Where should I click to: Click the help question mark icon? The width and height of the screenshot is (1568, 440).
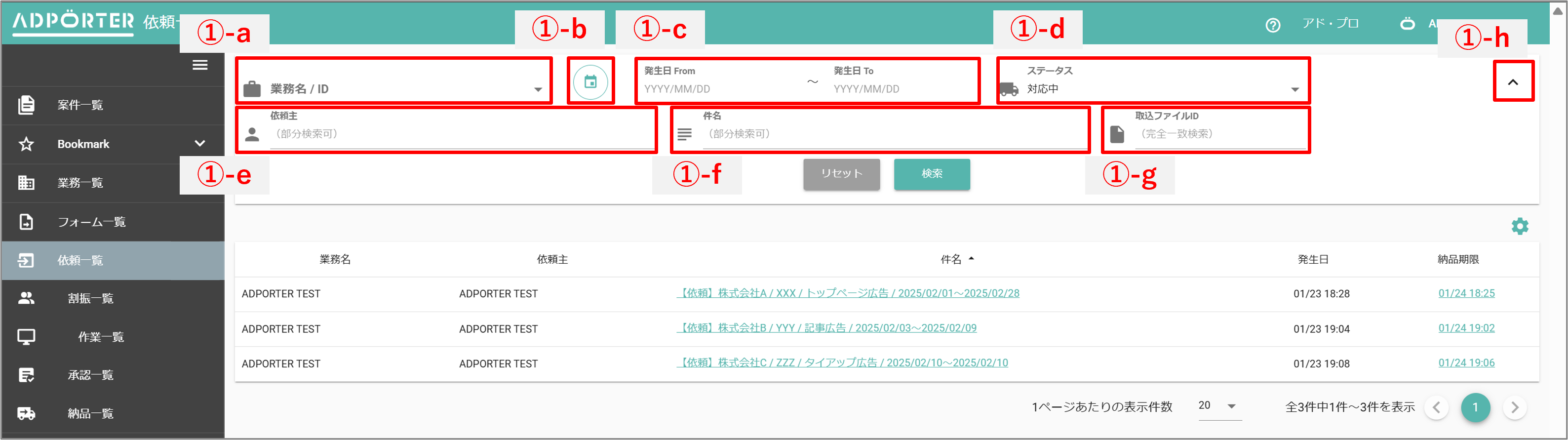point(1273,25)
